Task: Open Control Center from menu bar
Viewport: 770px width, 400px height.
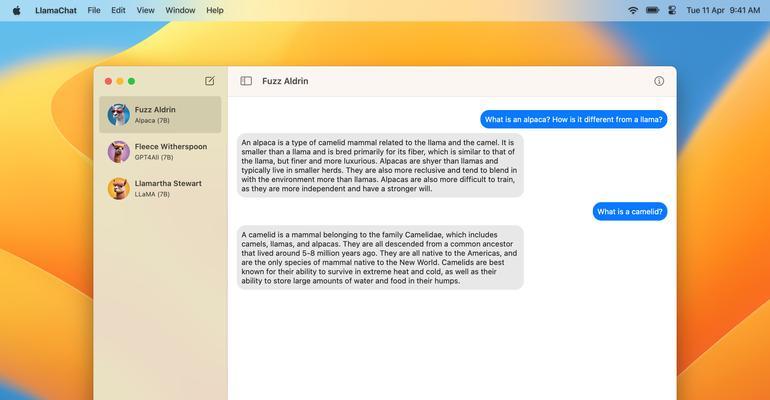Action: [672, 10]
